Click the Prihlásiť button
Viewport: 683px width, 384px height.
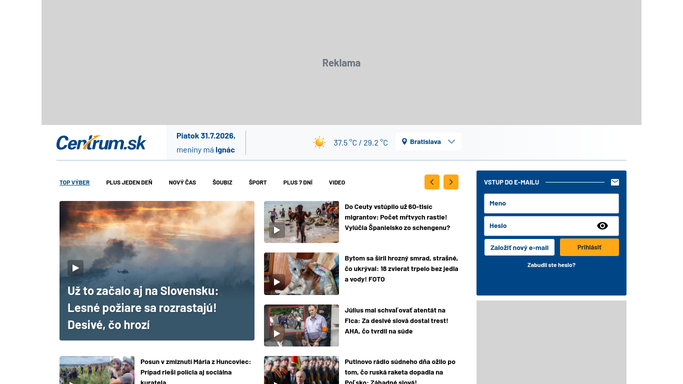(x=589, y=247)
